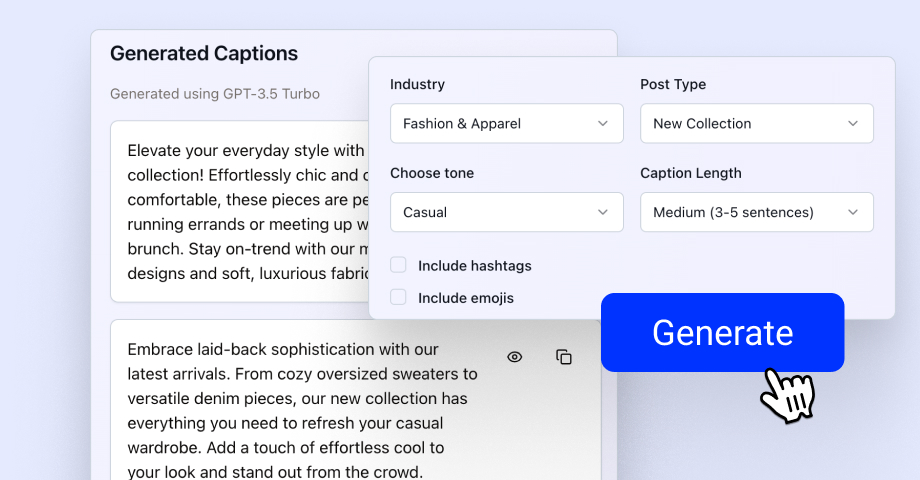Viewport: 920px width, 480px height.
Task: Click the chevron arrow in Caption Length field
Action: [853, 212]
